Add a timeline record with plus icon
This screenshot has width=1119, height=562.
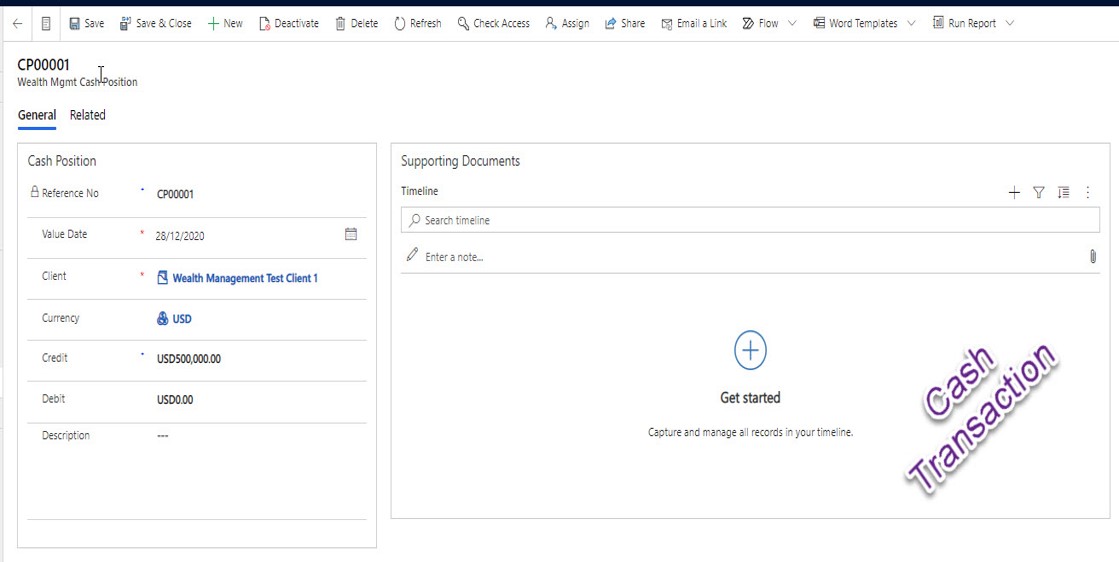click(1014, 192)
